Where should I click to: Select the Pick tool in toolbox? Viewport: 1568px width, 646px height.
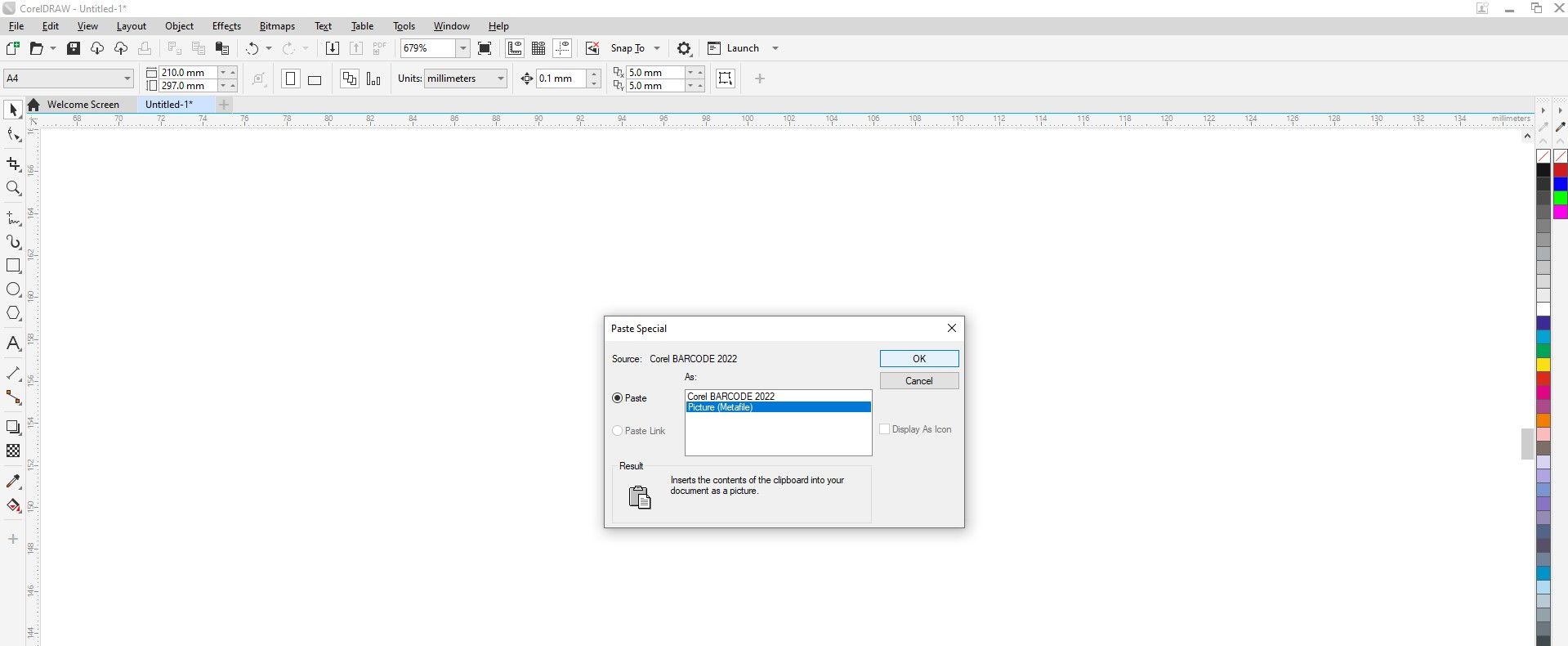click(x=13, y=110)
